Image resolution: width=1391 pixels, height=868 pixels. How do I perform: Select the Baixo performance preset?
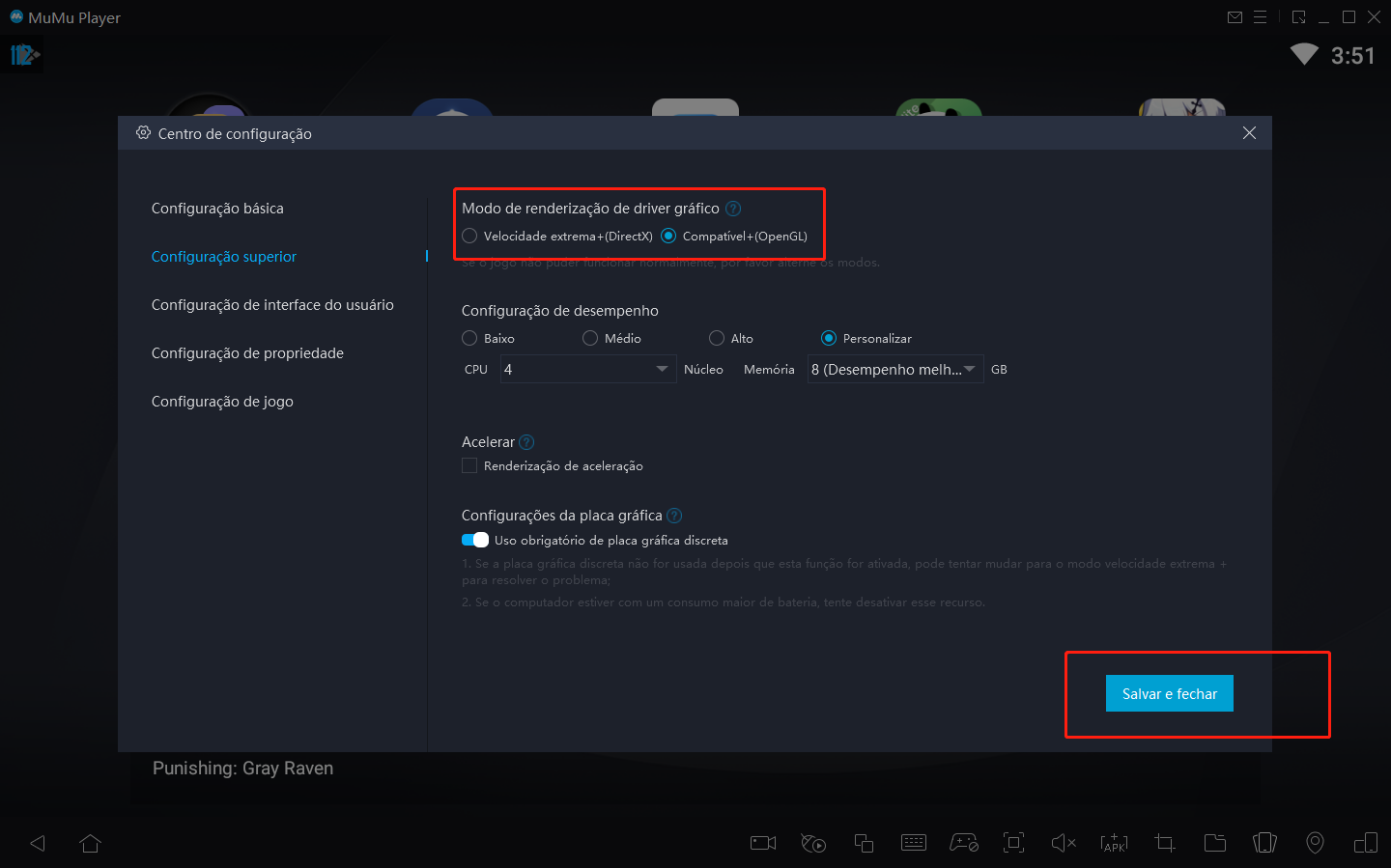click(x=469, y=338)
